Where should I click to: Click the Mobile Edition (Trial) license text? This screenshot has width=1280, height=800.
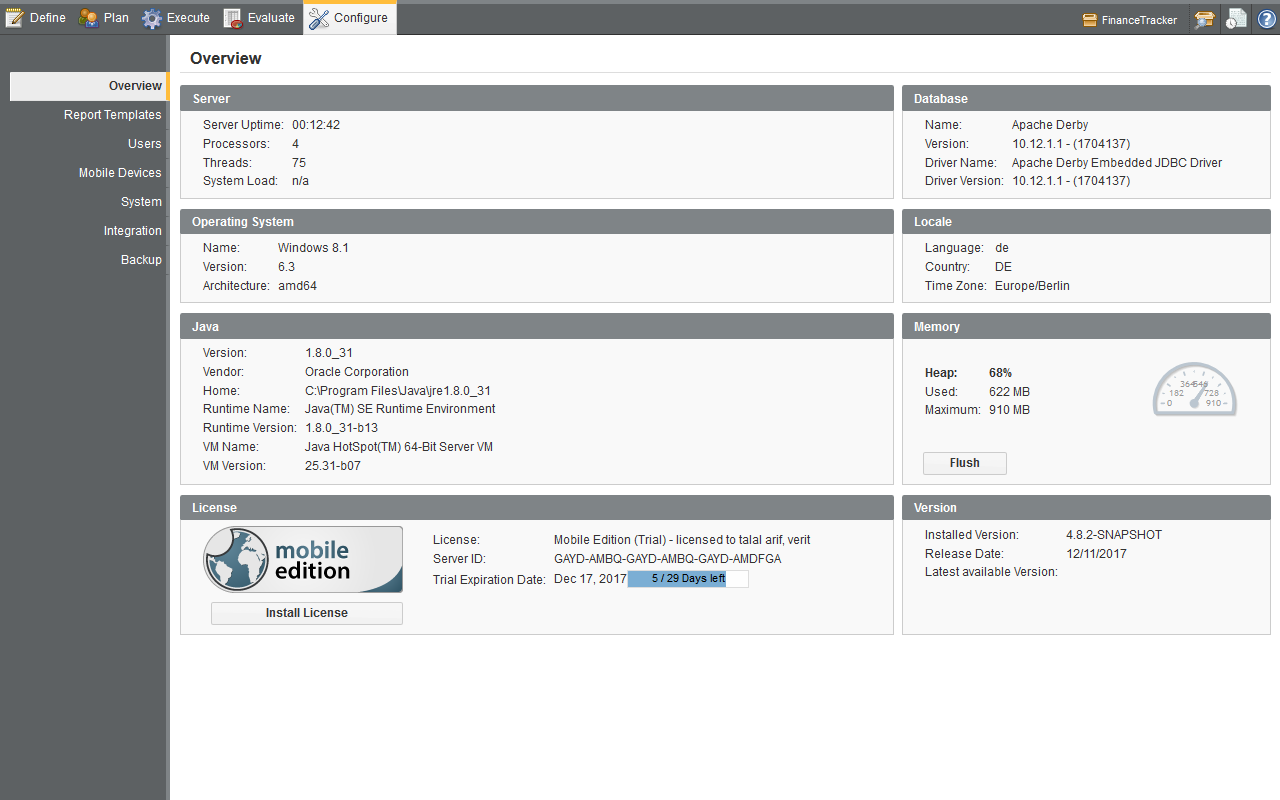[682, 540]
